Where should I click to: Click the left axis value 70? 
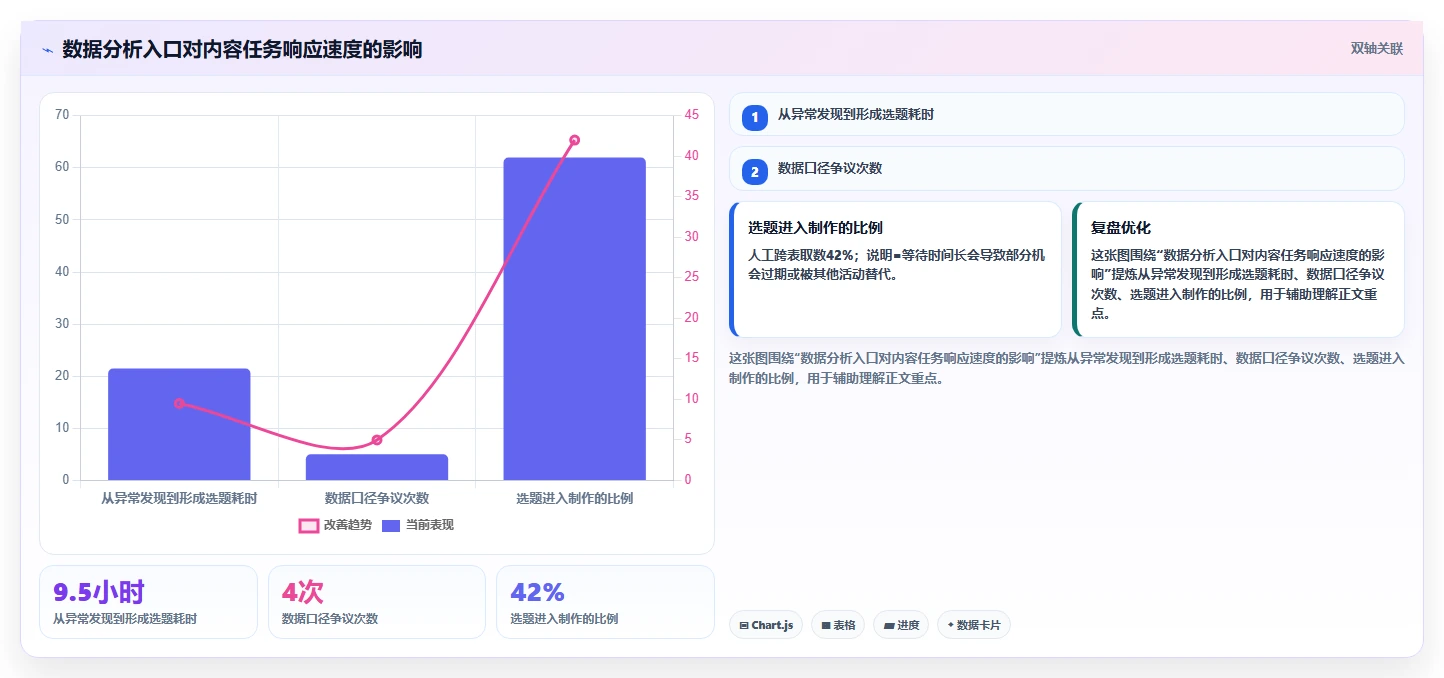coord(62,115)
